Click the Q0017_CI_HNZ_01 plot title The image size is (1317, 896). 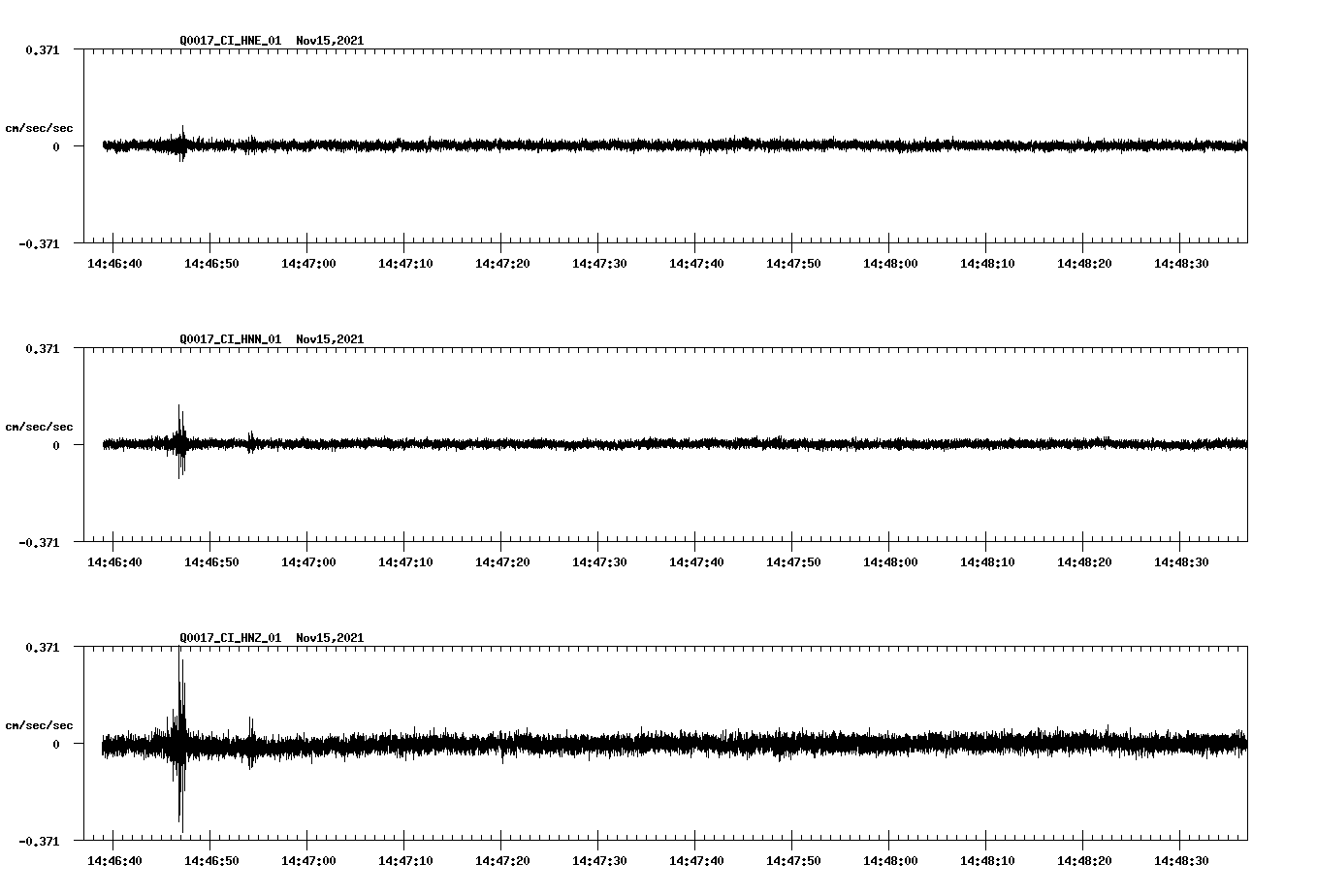[272, 638]
